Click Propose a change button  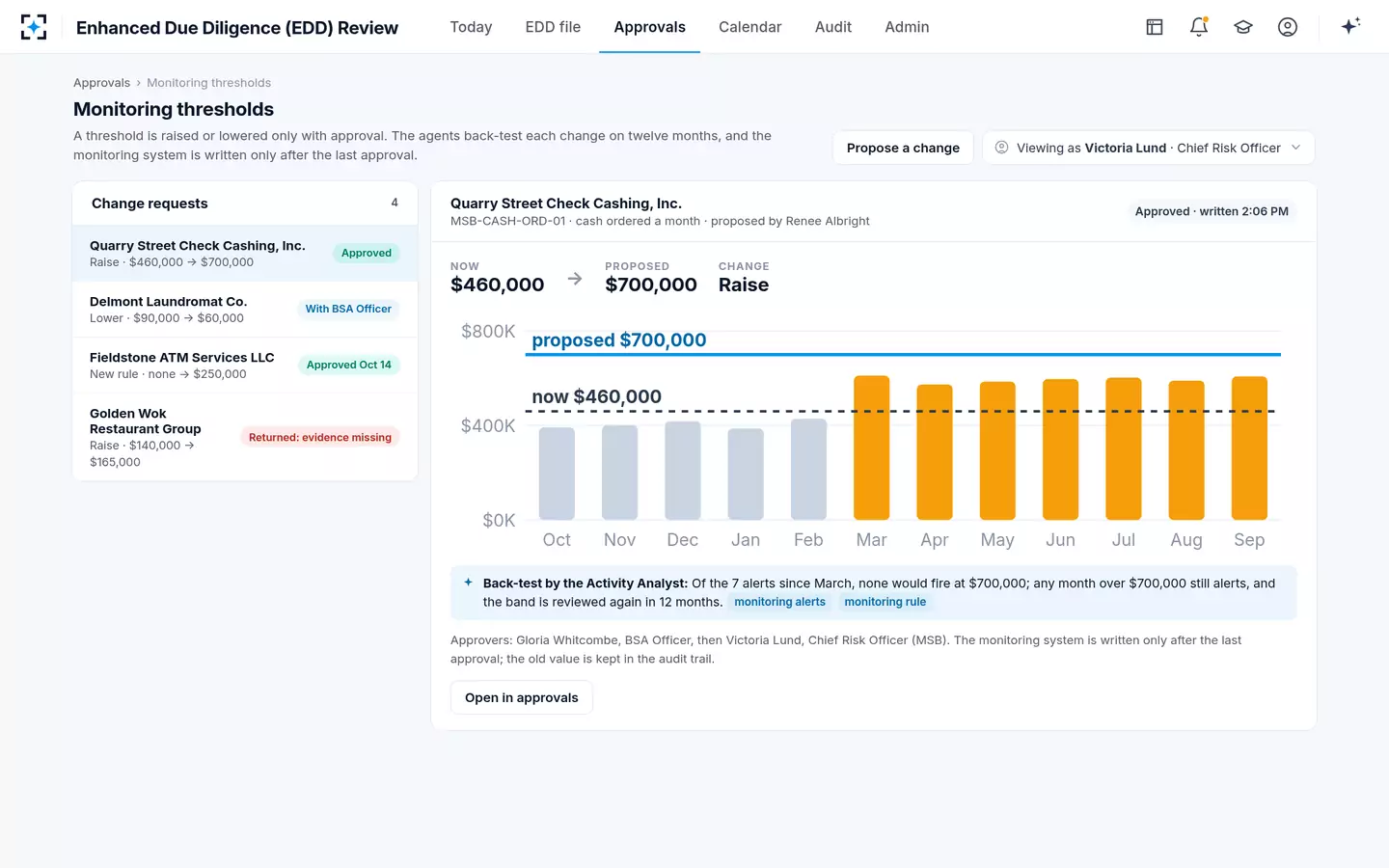coord(903,148)
